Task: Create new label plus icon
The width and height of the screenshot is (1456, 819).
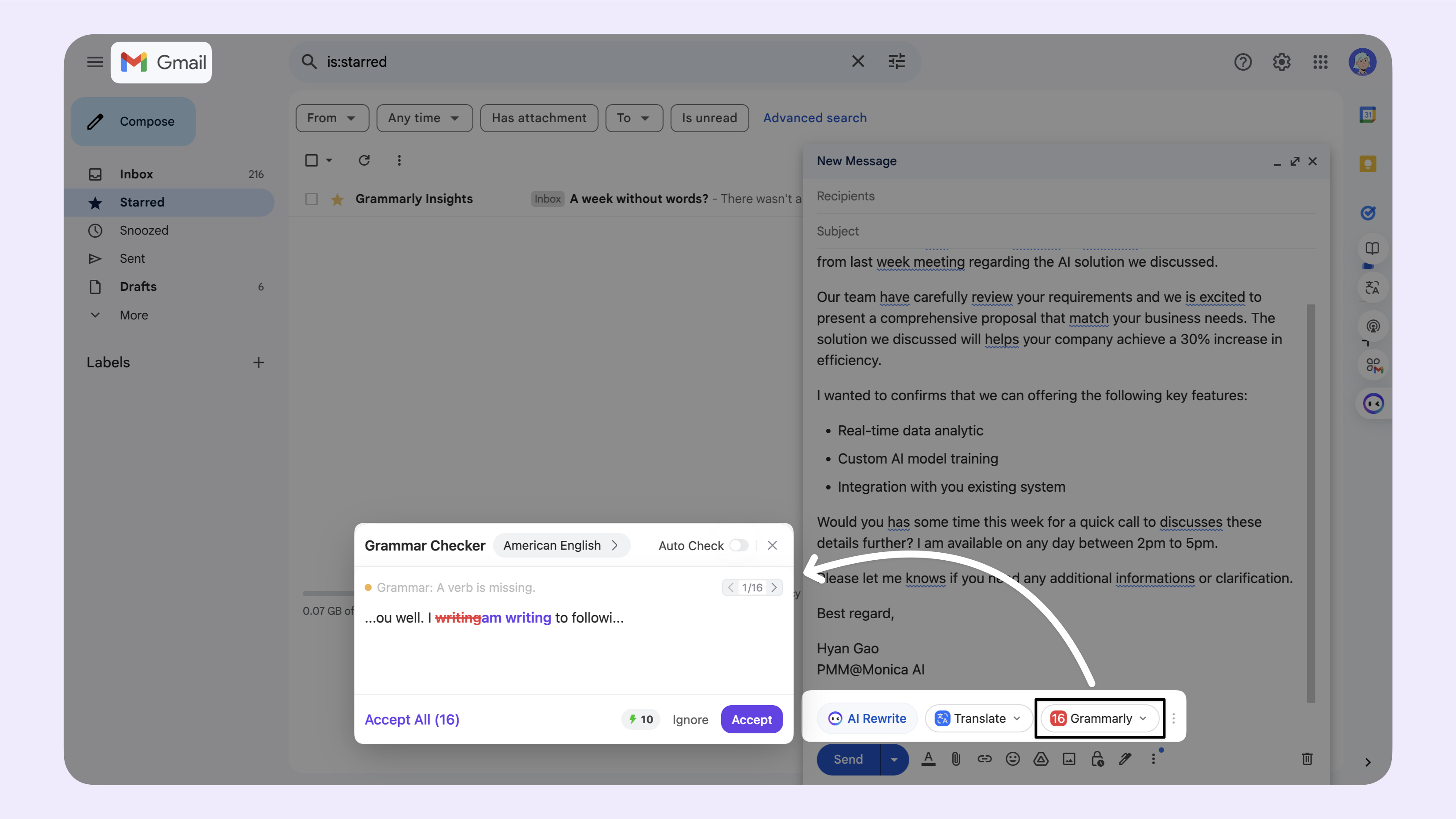Action: pos(258,363)
